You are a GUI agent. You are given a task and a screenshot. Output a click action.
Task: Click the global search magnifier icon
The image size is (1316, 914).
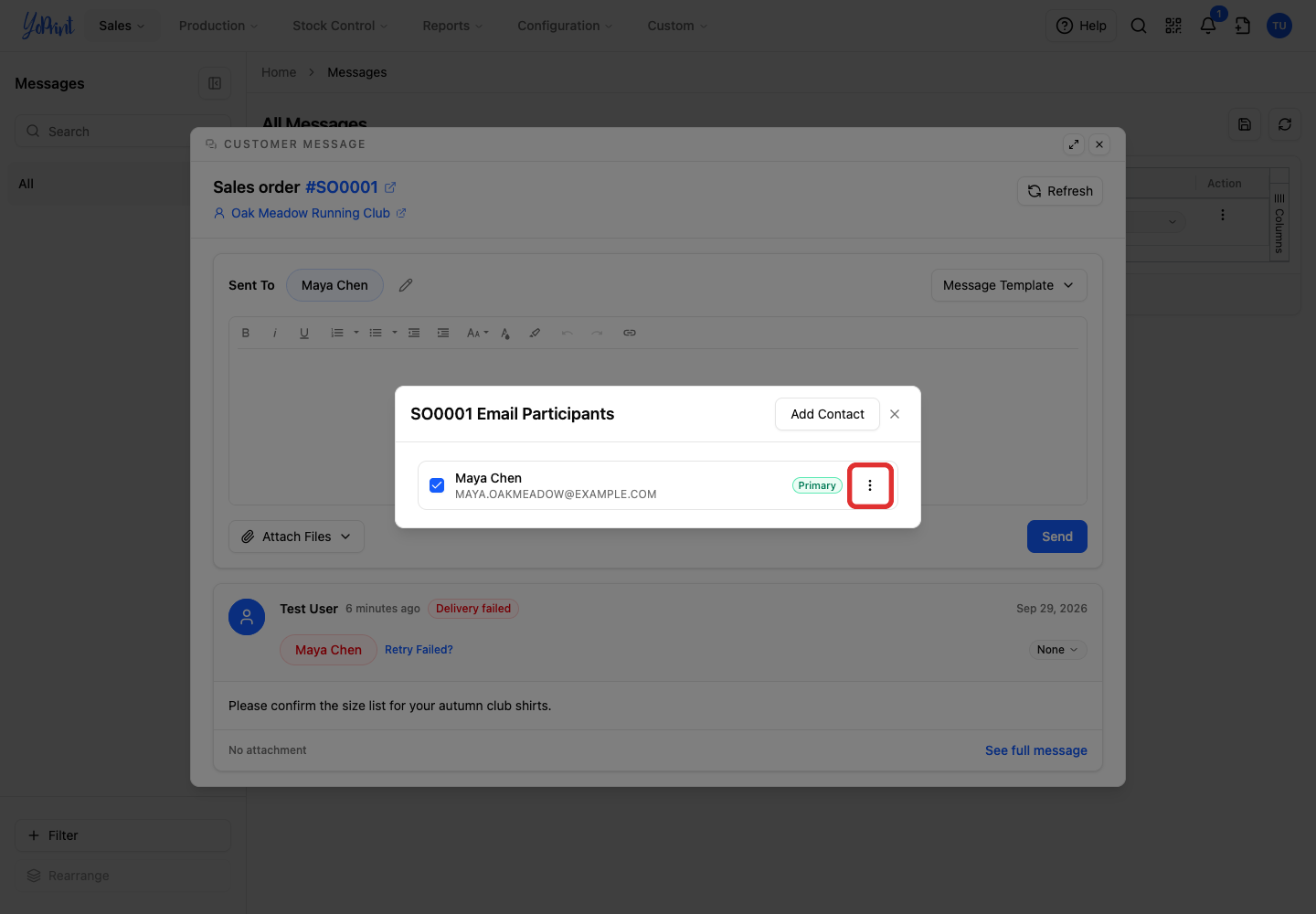point(1139,26)
